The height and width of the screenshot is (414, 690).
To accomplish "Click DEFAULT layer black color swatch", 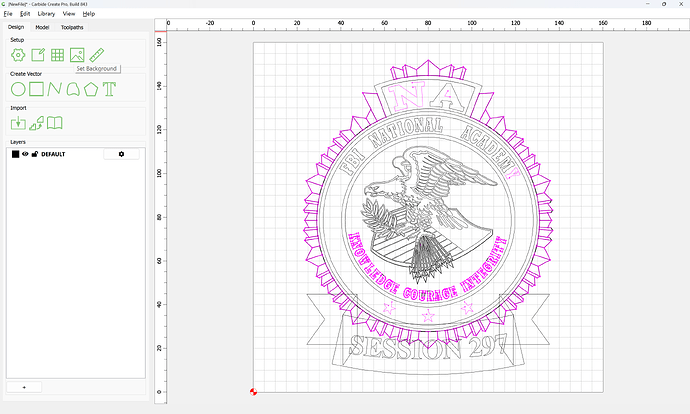I will 15,154.
